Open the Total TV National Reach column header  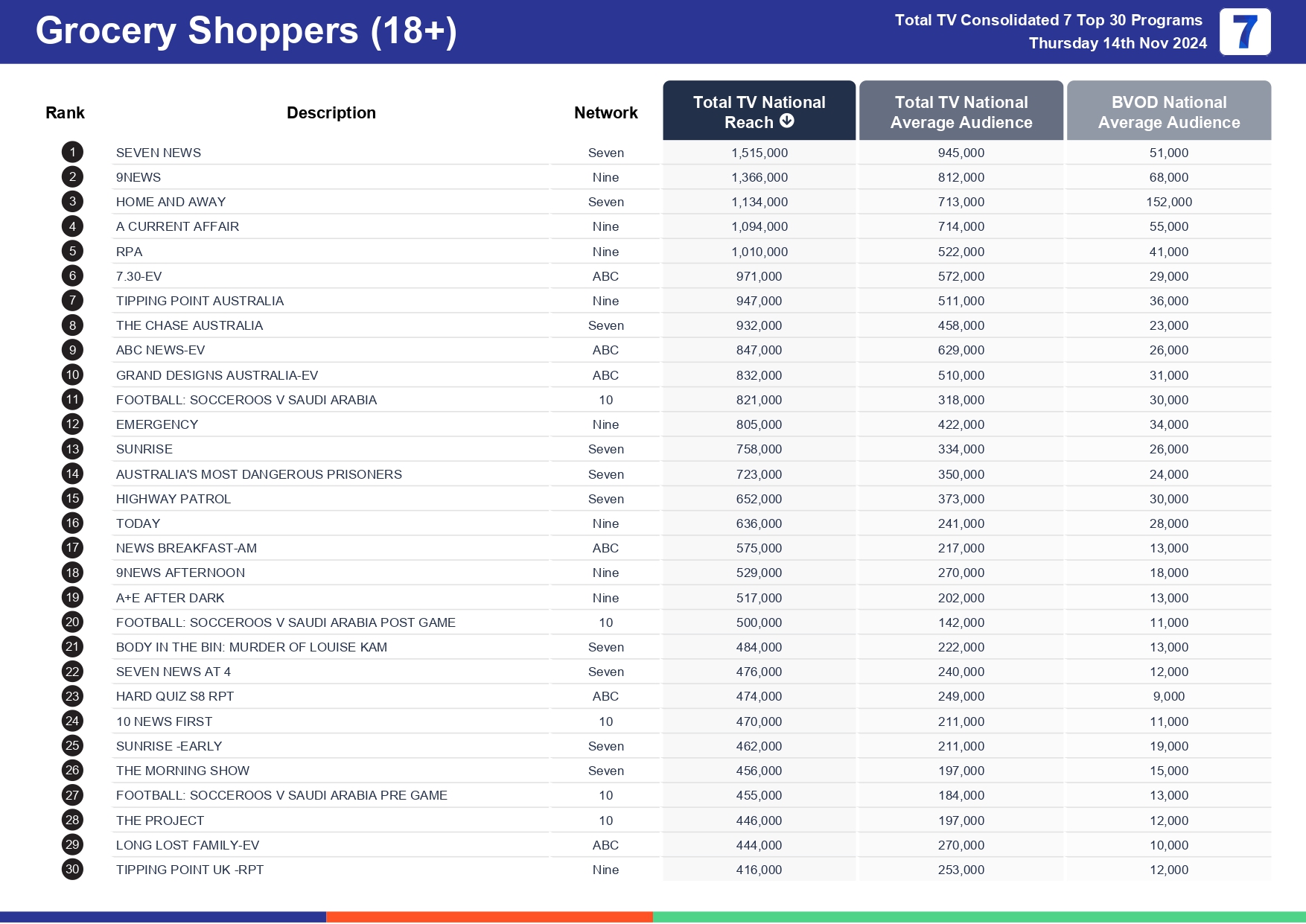759,111
